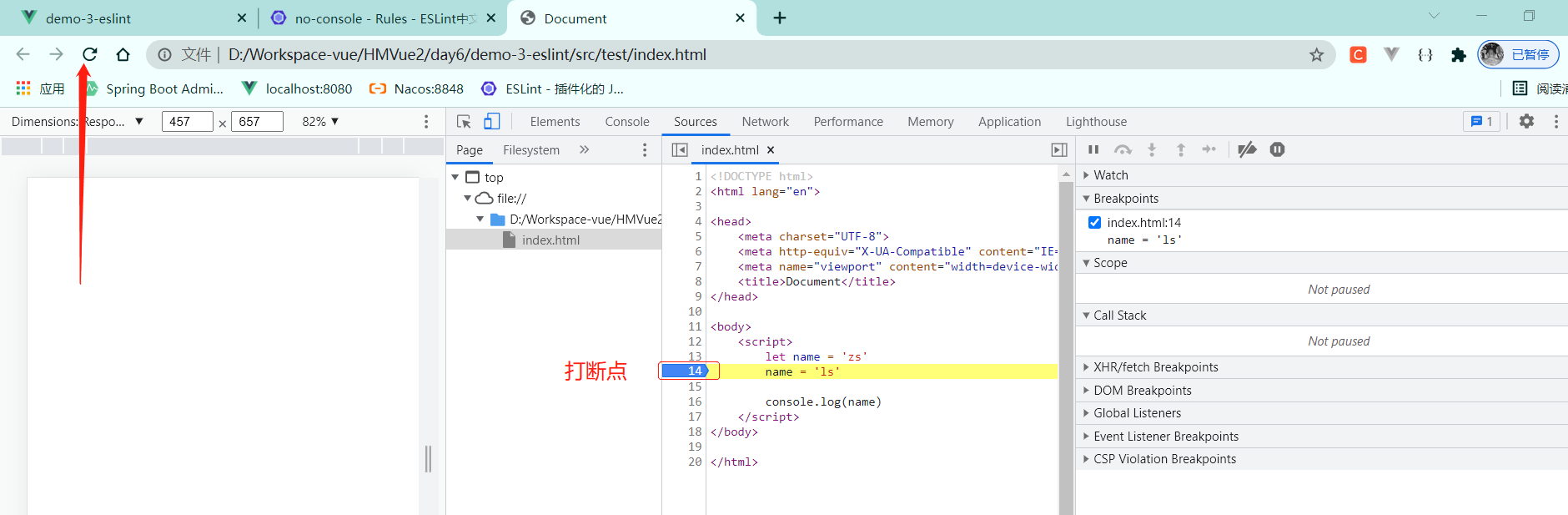The image size is (1568, 515).
Task: Open the curly braces JSON extension icon
Action: pos(1425,55)
